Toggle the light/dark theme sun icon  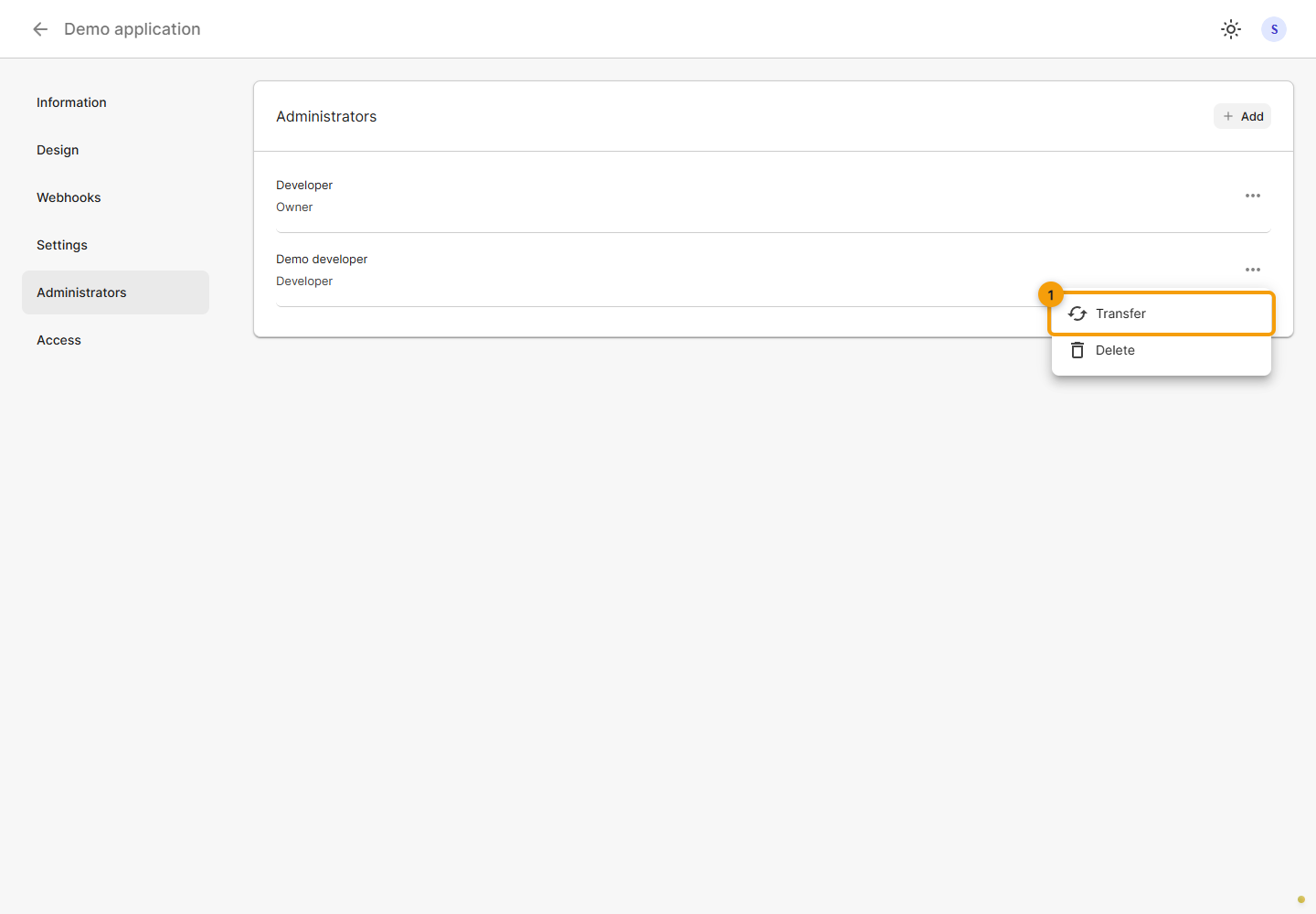point(1231,29)
